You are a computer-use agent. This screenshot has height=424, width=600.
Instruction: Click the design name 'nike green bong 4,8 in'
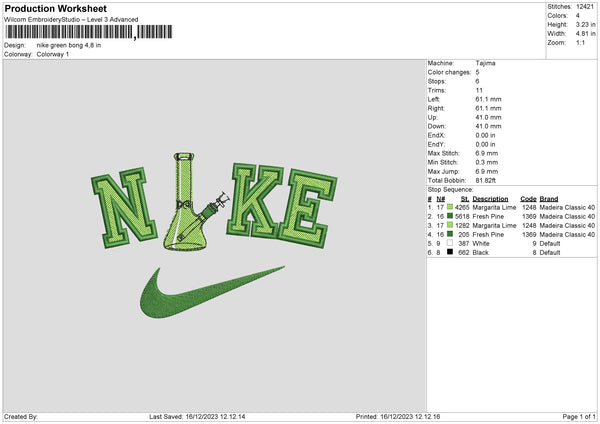coord(69,45)
